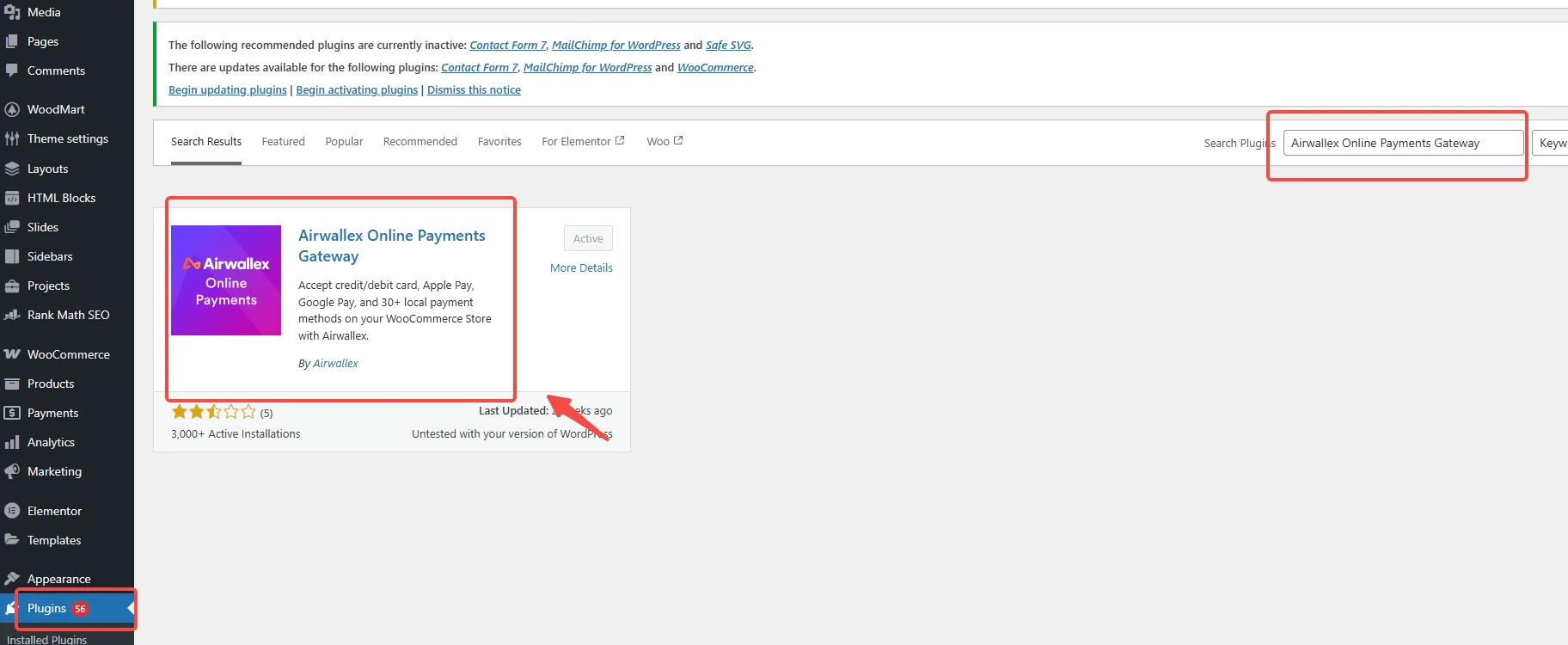The image size is (1568, 645).
Task: Switch to the Featured plugins tab
Action: tap(283, 142)
